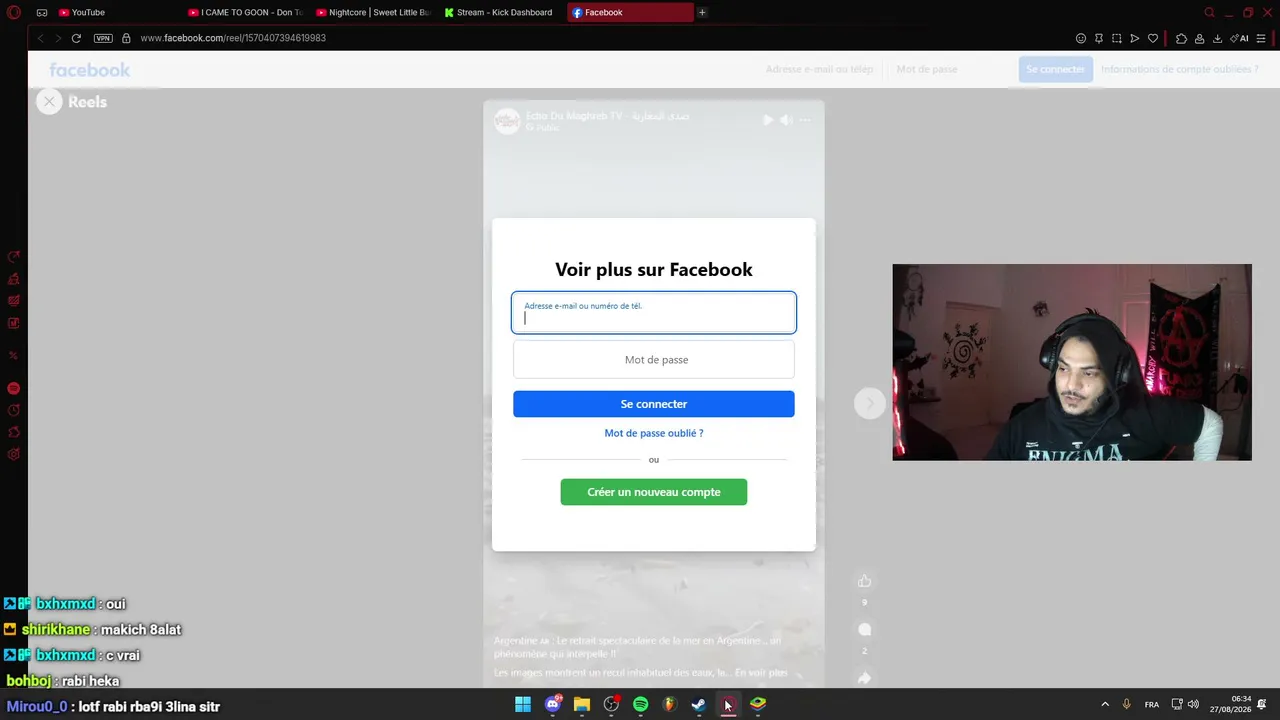Open the notification bell in the tray
This screenshot has width=1280, height=720.
coord(1264,704)
